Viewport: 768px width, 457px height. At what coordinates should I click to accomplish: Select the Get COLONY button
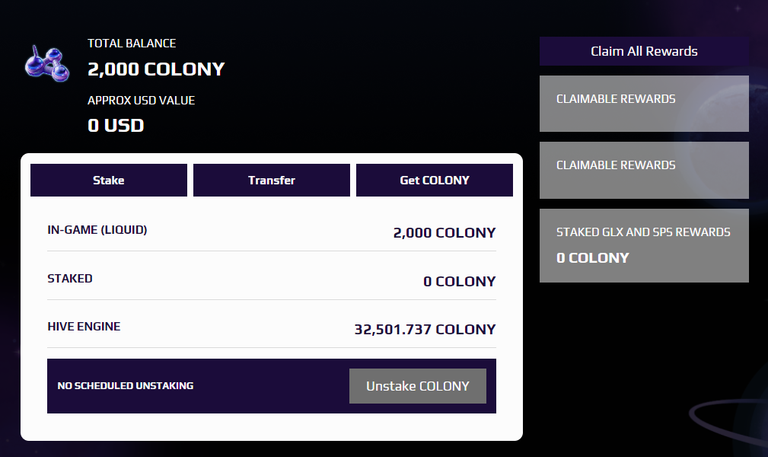[434, 180]
